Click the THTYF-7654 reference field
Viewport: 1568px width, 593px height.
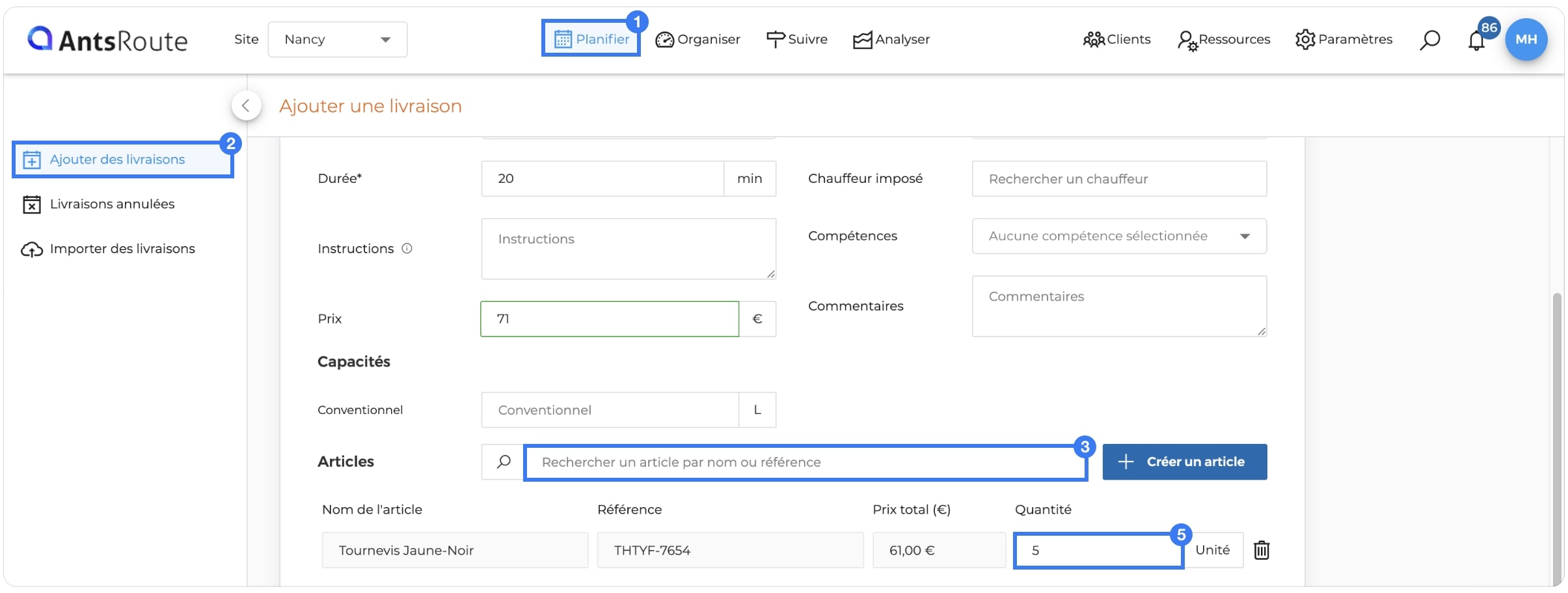(x=730, y=550)
